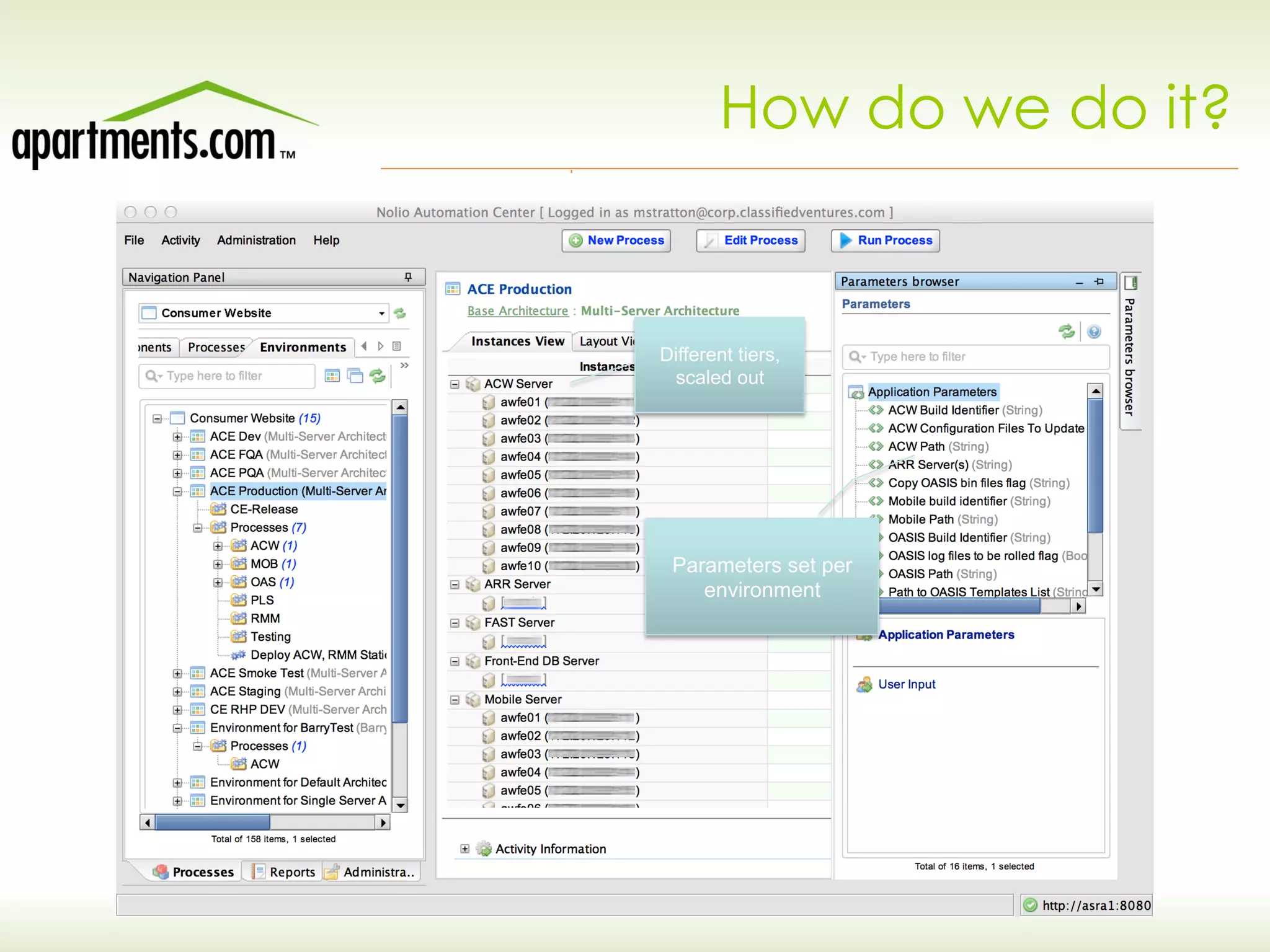Open the bottom Processes tab
The width and height of the screenshot is (1270, 952).
tap(194, 872)
